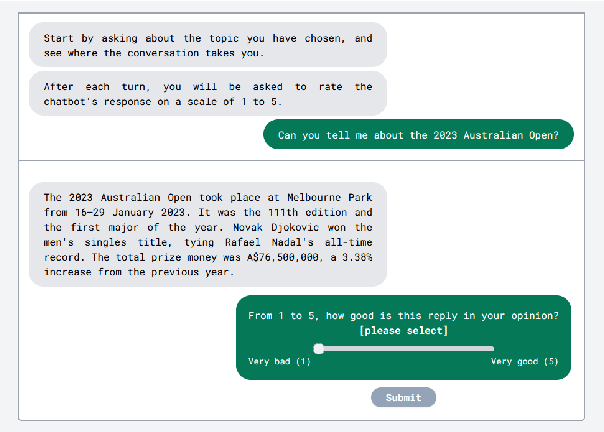604x432 pixels.
Task: Click the slider track three quarters from left
Action: coord(450,348)
